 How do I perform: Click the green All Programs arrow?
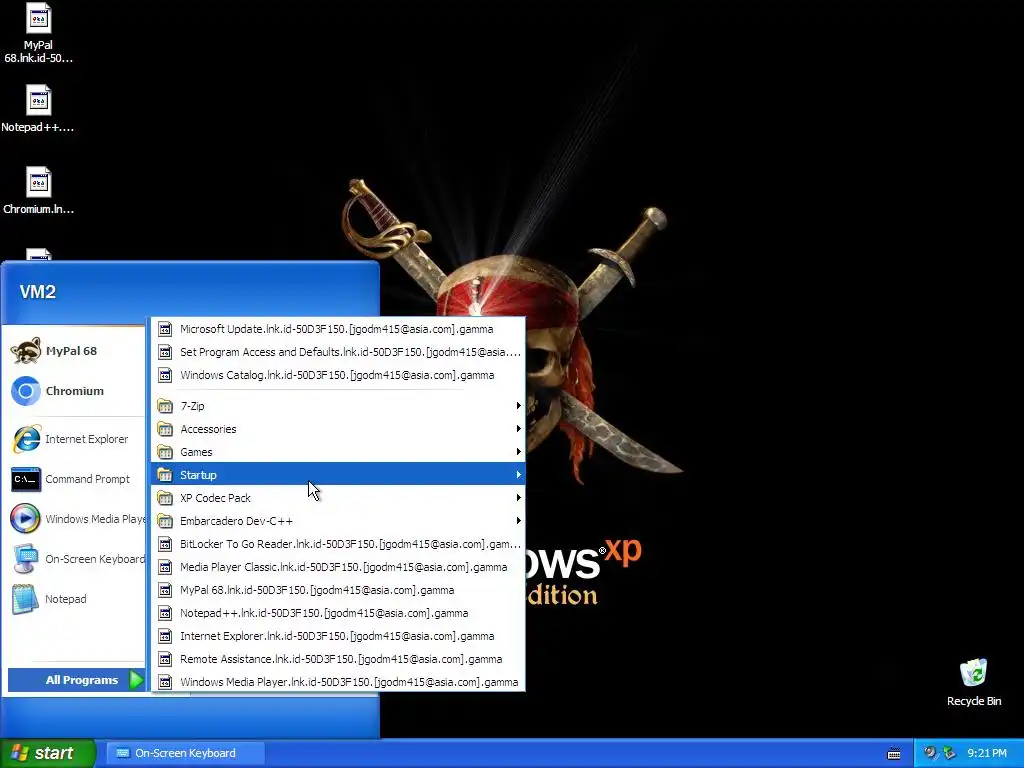pos(136,680)
